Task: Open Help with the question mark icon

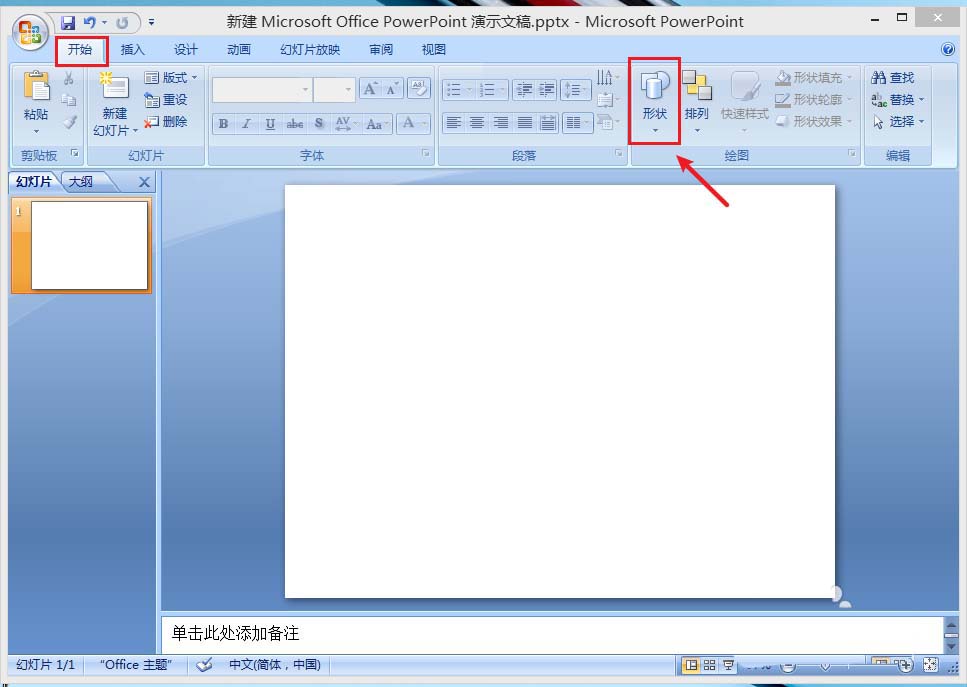Action: 948,49
